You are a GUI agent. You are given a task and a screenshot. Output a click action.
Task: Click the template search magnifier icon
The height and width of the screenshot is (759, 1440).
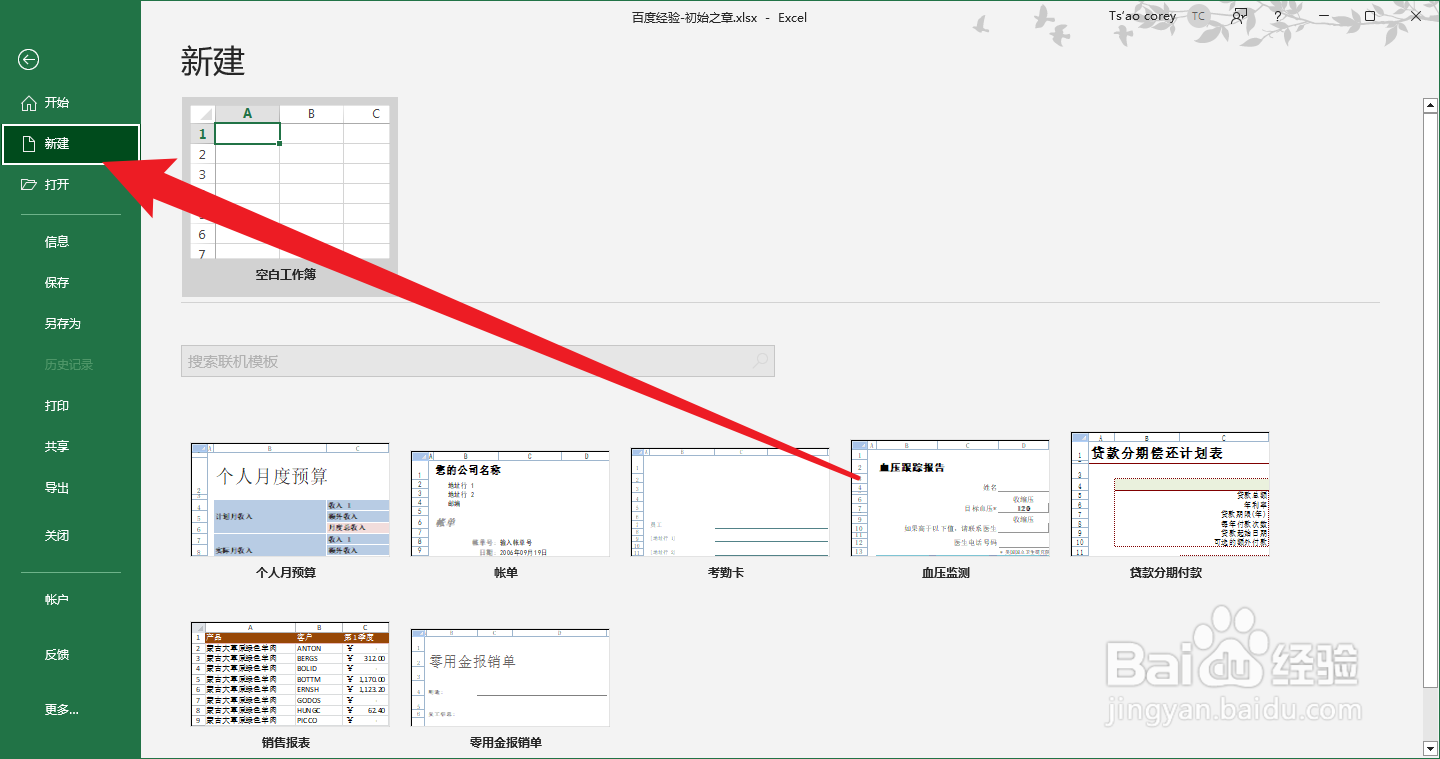point(761,361)
